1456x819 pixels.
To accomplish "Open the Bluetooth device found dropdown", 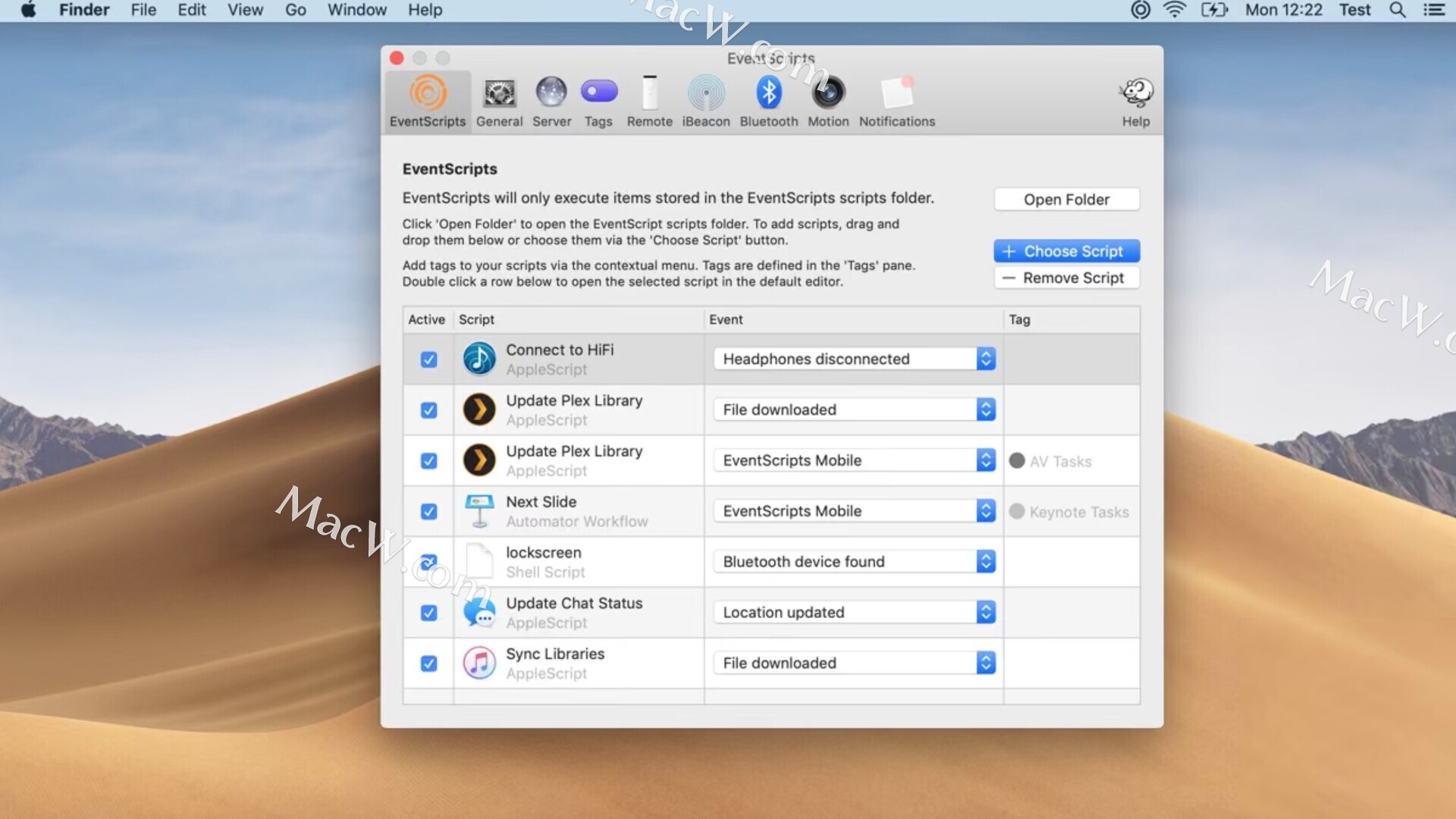I will pos(854,561).
